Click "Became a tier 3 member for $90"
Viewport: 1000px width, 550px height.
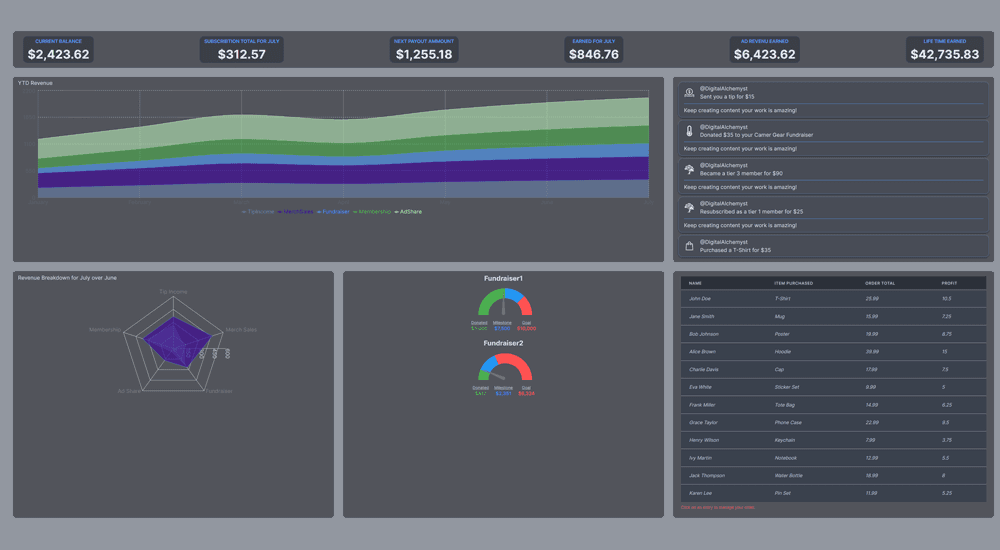(x=741, y=174)
